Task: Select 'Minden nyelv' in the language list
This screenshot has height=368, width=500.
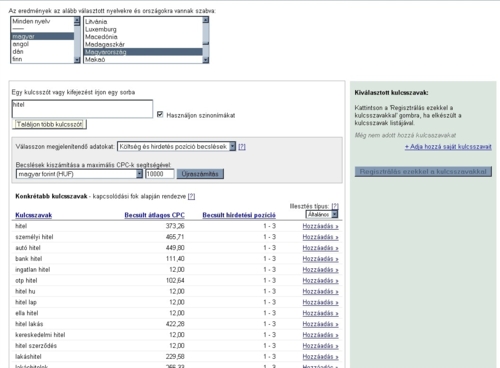Action: click(x=42, y=21)
